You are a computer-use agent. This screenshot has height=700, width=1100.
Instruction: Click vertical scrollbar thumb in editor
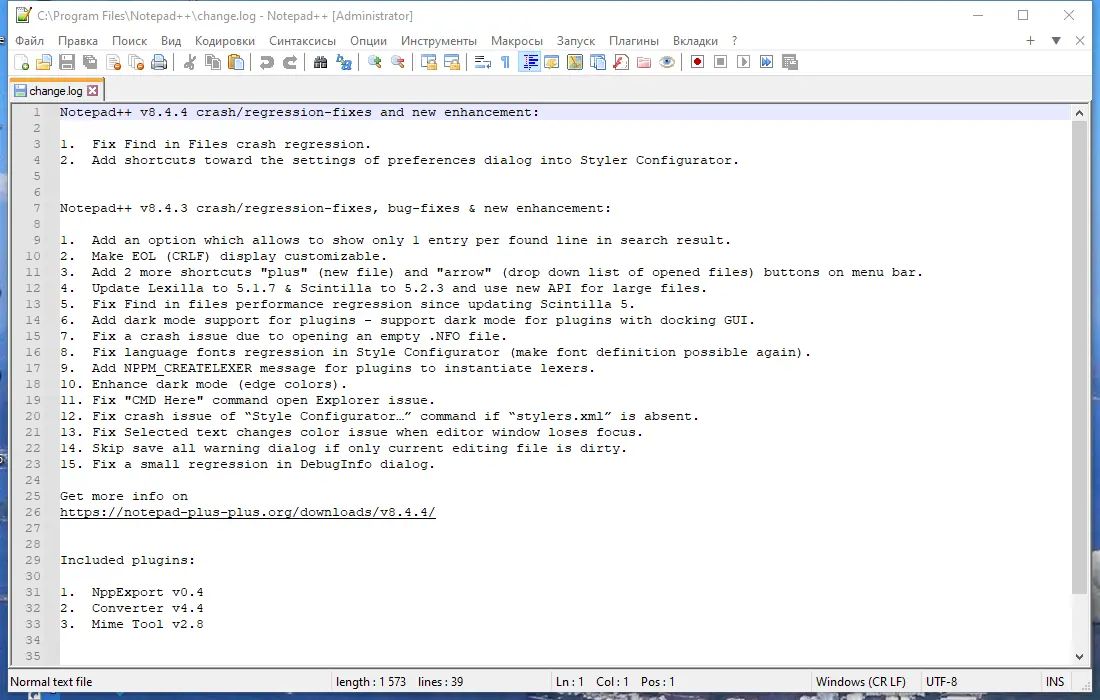click(1079, 357)
